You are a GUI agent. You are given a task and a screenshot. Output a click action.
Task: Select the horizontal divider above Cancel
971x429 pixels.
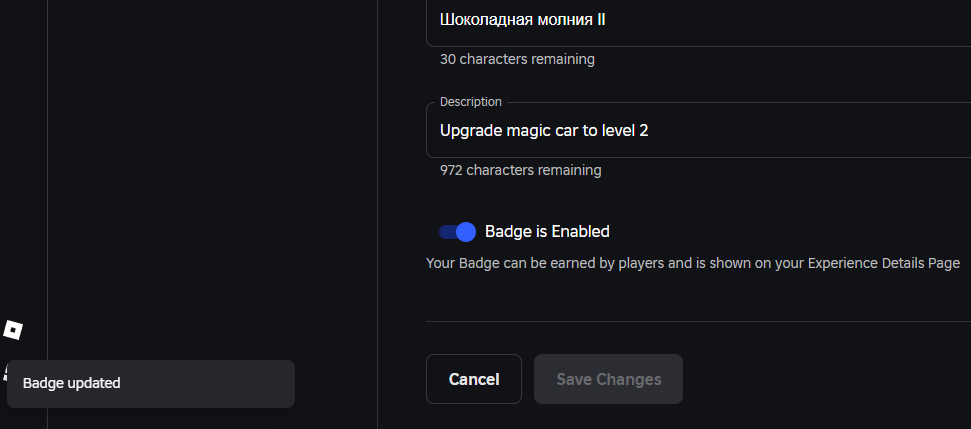pyautogui.click(x=699, y=321)
